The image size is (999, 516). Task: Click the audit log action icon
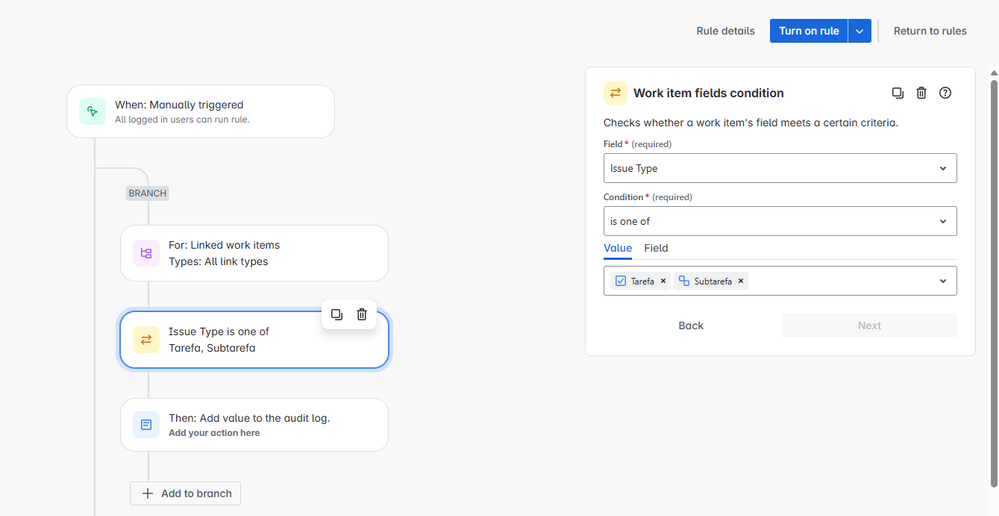[x=146, y=425]
